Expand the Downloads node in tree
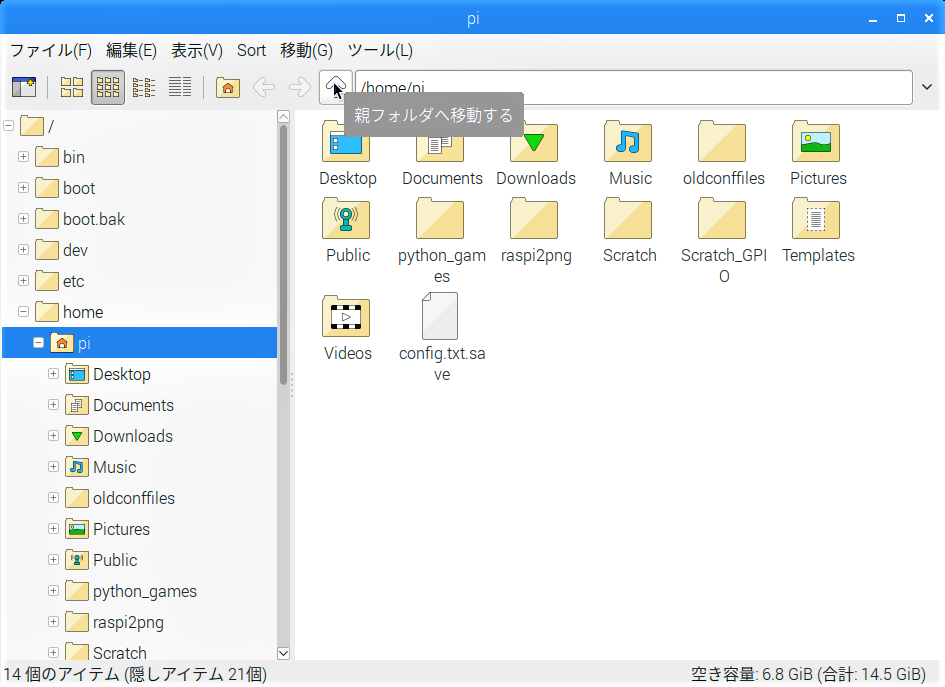 (54, 436)
